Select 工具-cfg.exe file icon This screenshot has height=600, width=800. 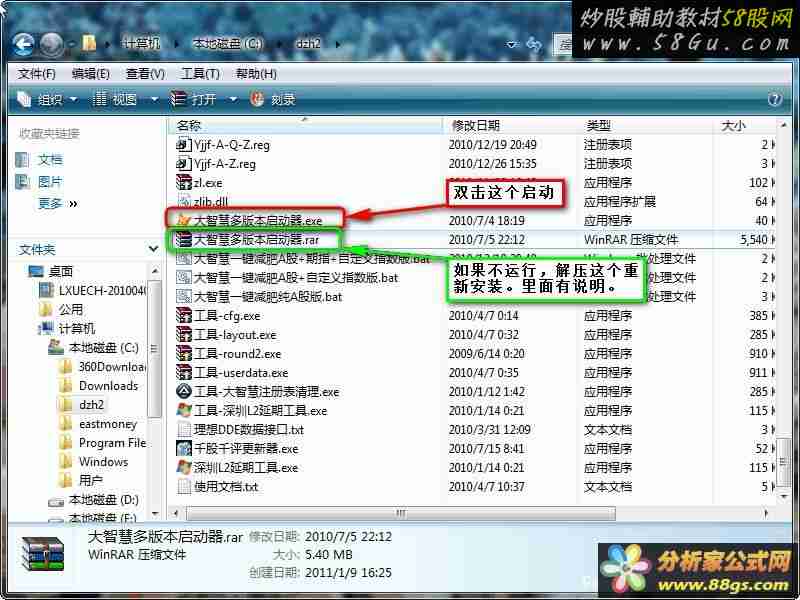tap(183, 315)
